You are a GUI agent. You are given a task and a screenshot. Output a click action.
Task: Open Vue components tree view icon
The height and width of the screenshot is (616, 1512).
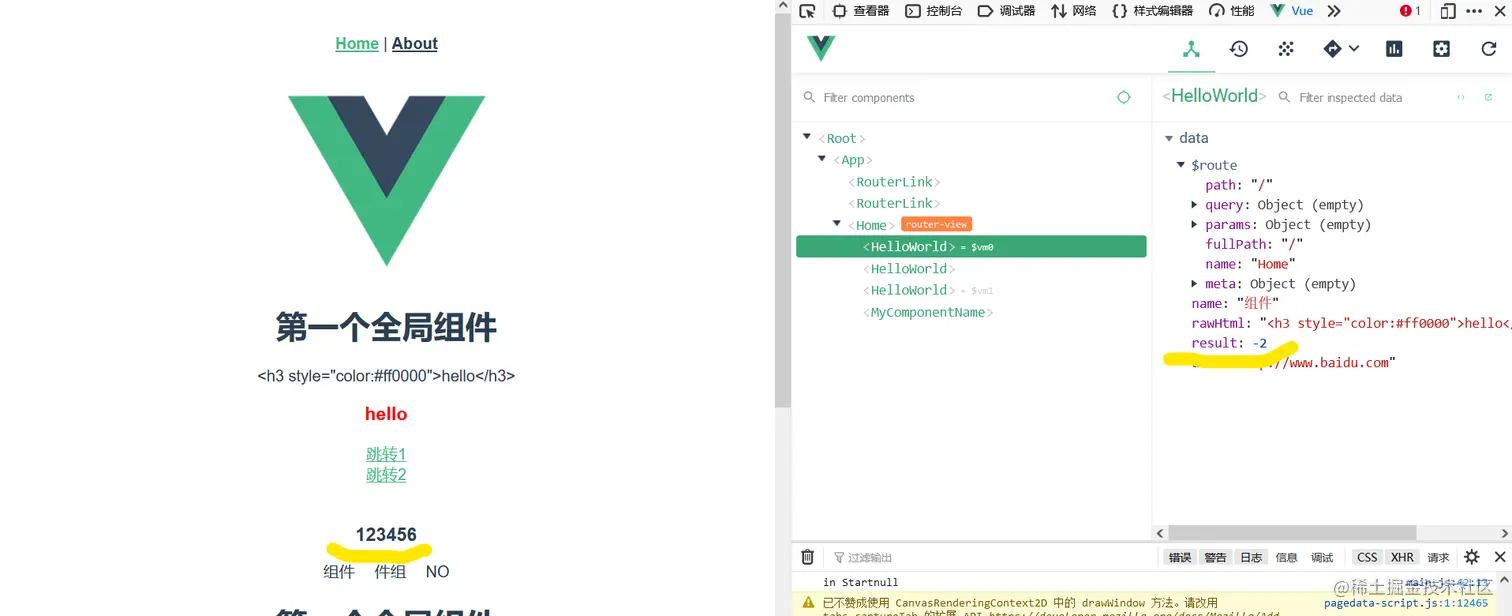[x=1191, y=49]
